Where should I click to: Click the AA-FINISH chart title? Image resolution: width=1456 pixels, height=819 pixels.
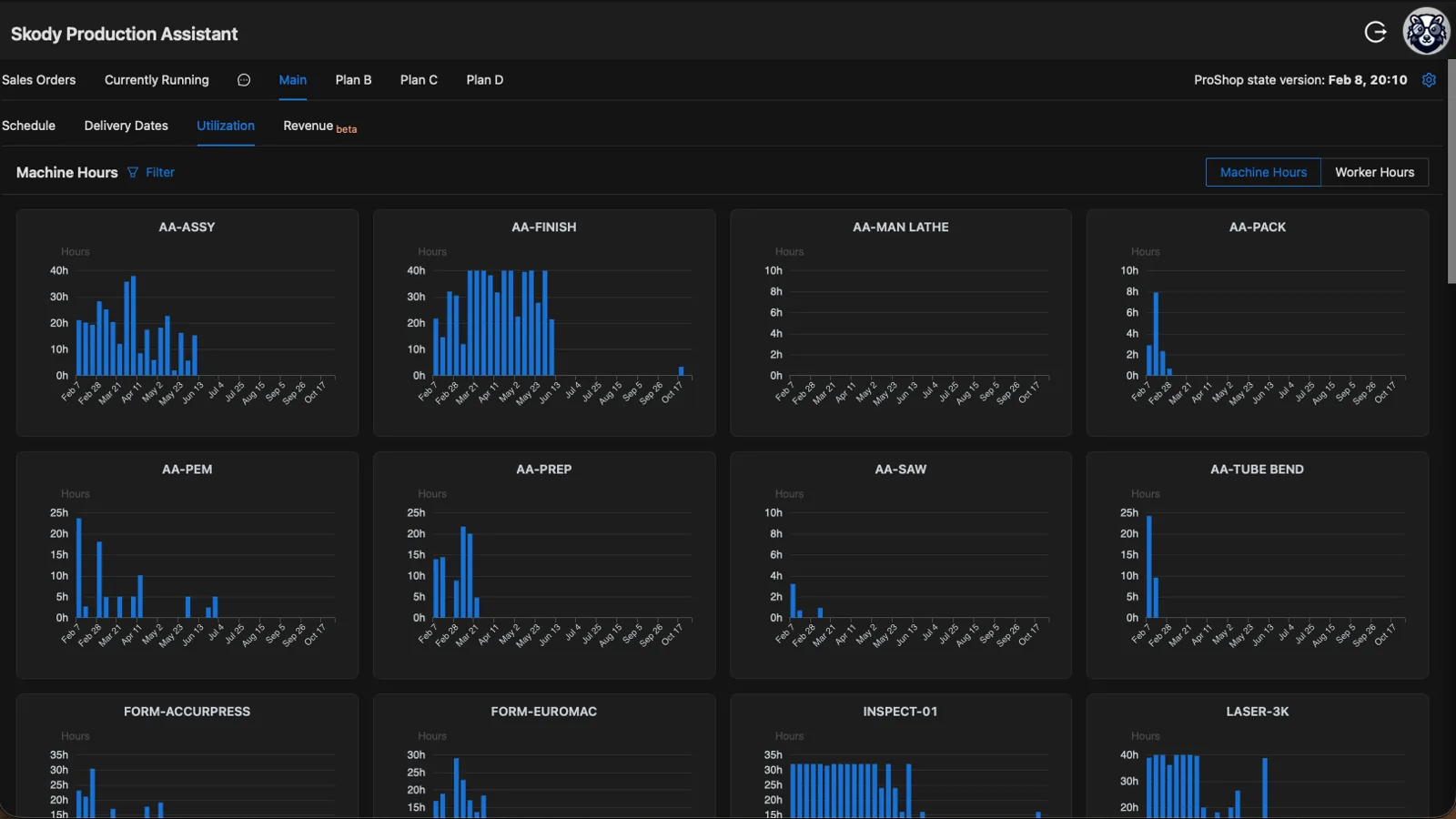543,227
